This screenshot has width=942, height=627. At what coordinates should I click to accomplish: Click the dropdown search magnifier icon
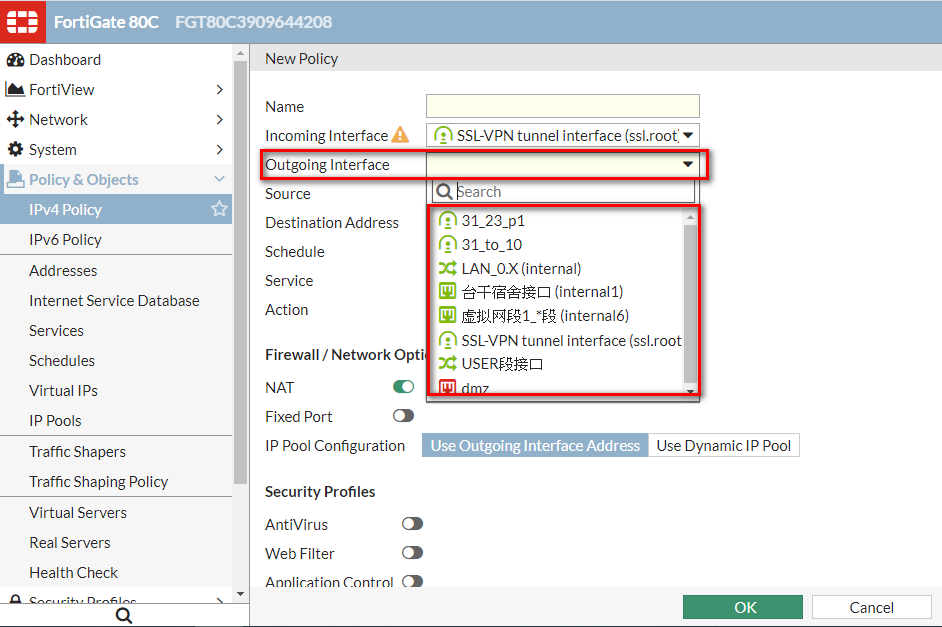pos(444,192)
